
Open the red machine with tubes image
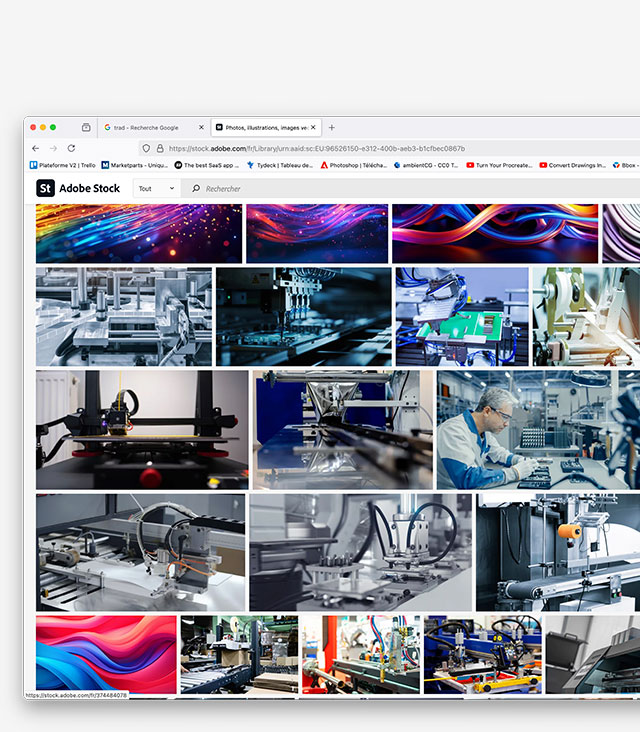click(361, 654)
